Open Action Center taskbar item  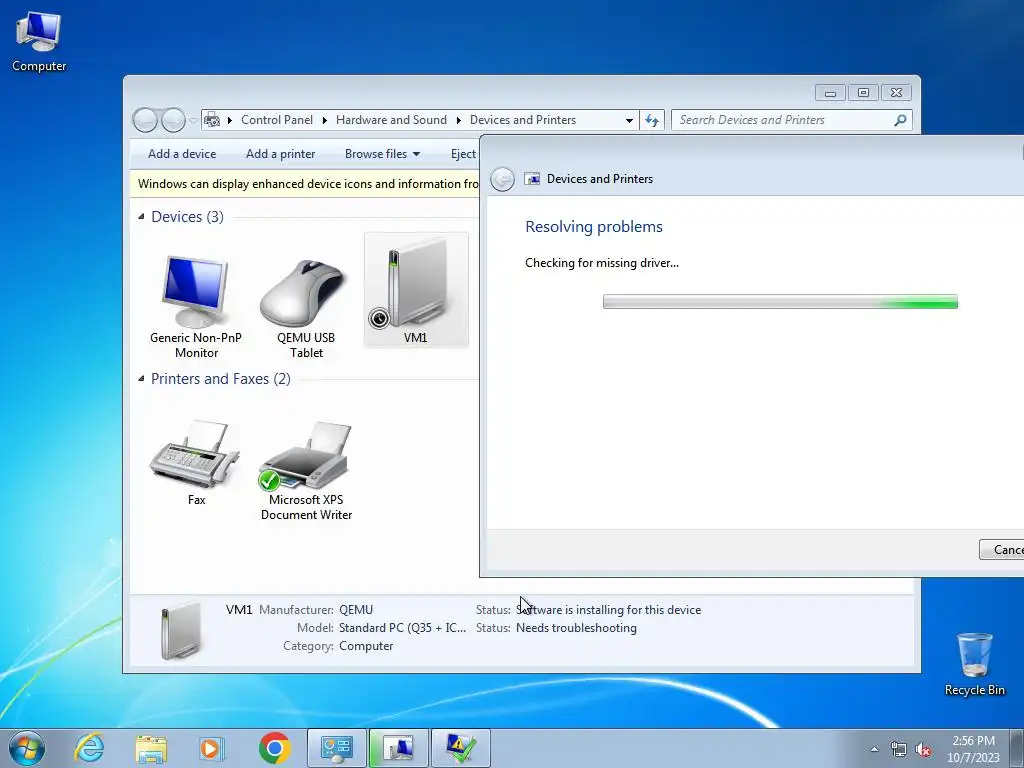460,748
